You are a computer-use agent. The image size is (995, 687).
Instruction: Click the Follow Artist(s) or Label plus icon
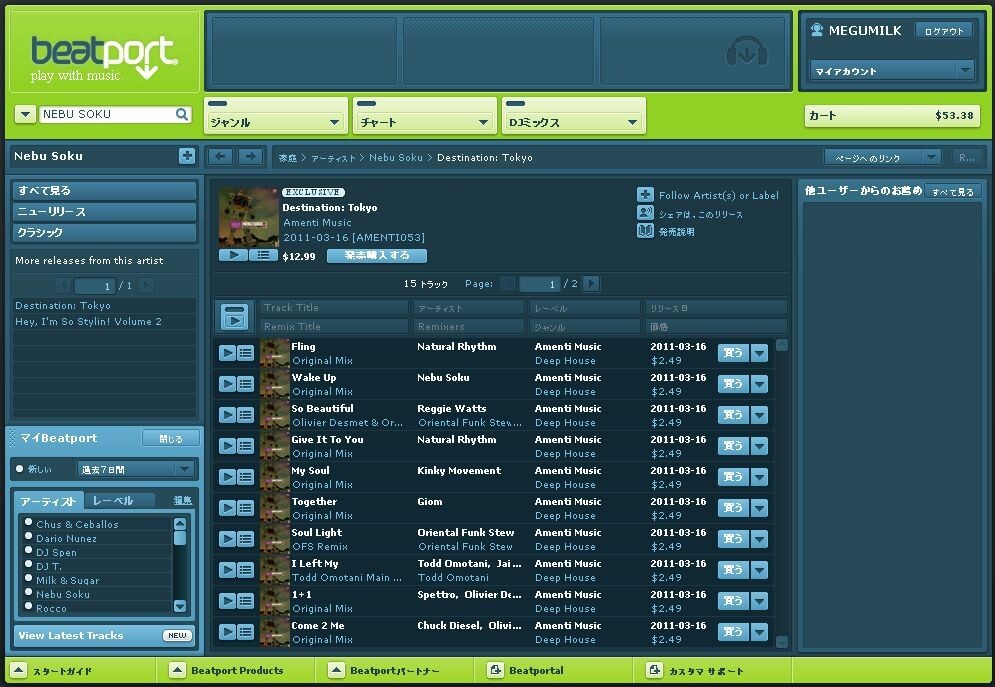coord(645,195)
